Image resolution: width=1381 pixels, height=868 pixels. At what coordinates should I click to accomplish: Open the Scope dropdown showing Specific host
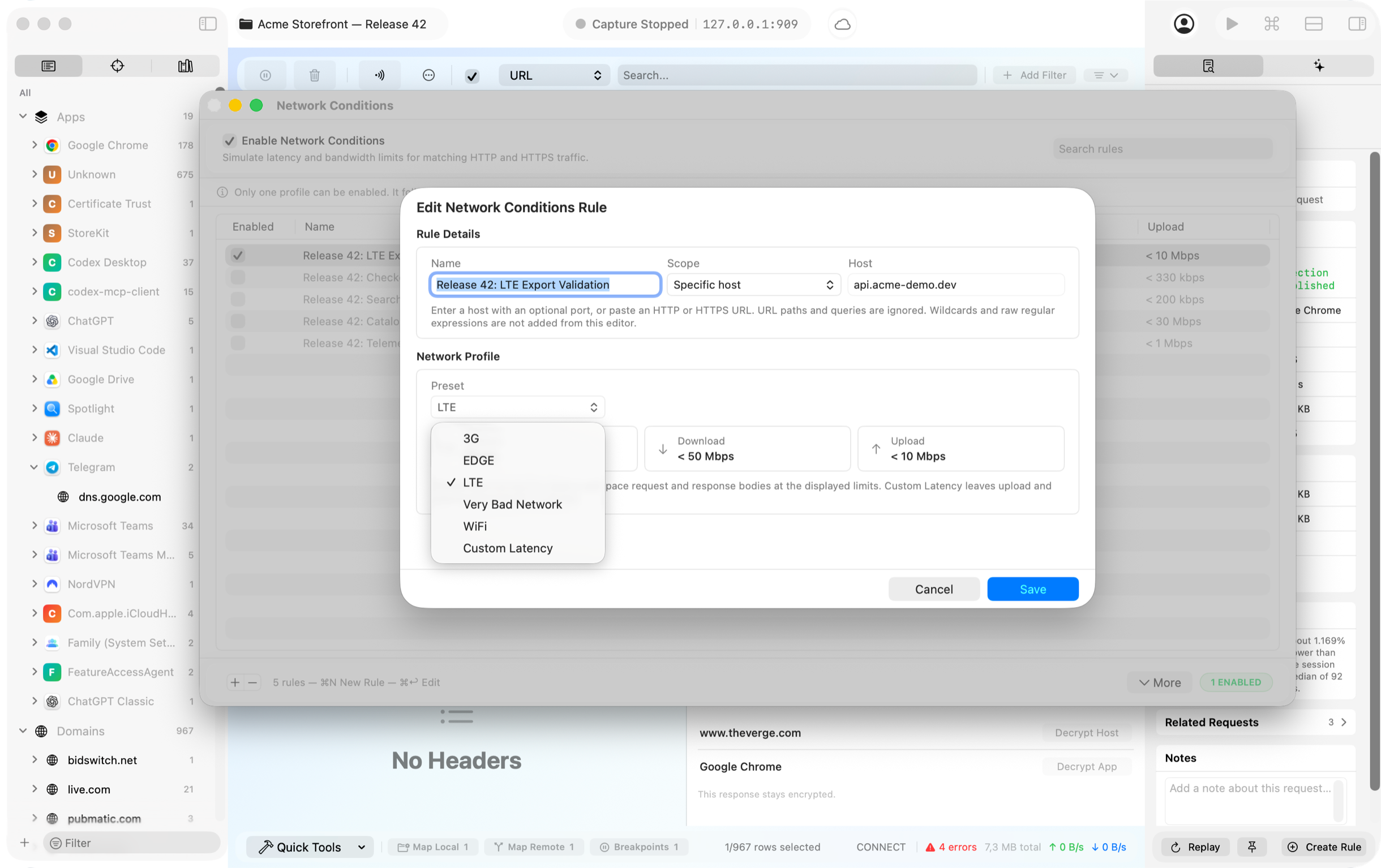pos(753,285)
